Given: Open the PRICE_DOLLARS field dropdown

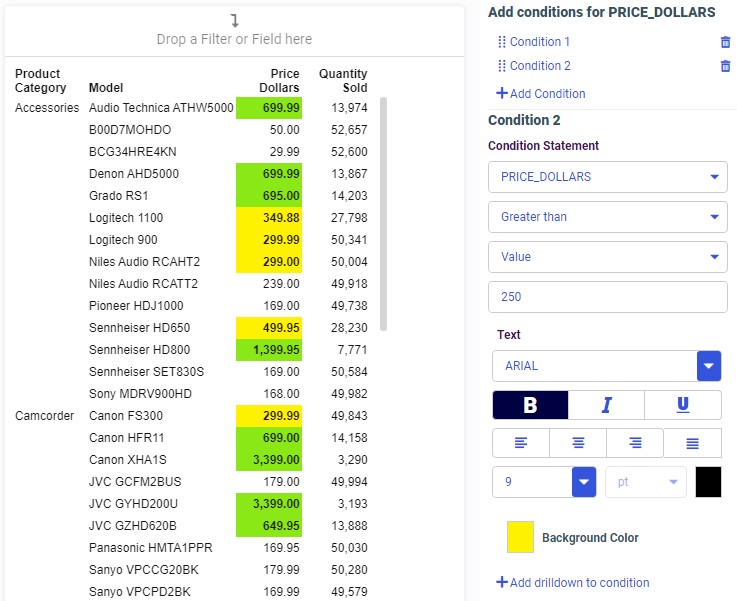Looking at the screenshot, I should (x=607, y=177).
